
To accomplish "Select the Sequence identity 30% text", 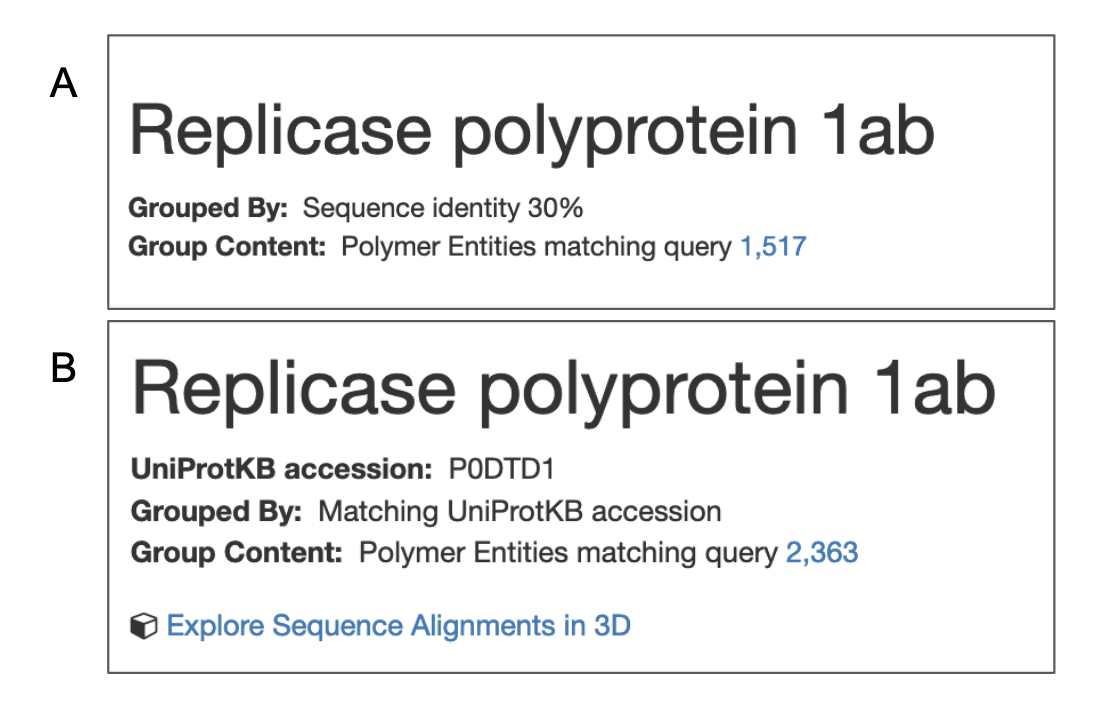I will (442, 209).
